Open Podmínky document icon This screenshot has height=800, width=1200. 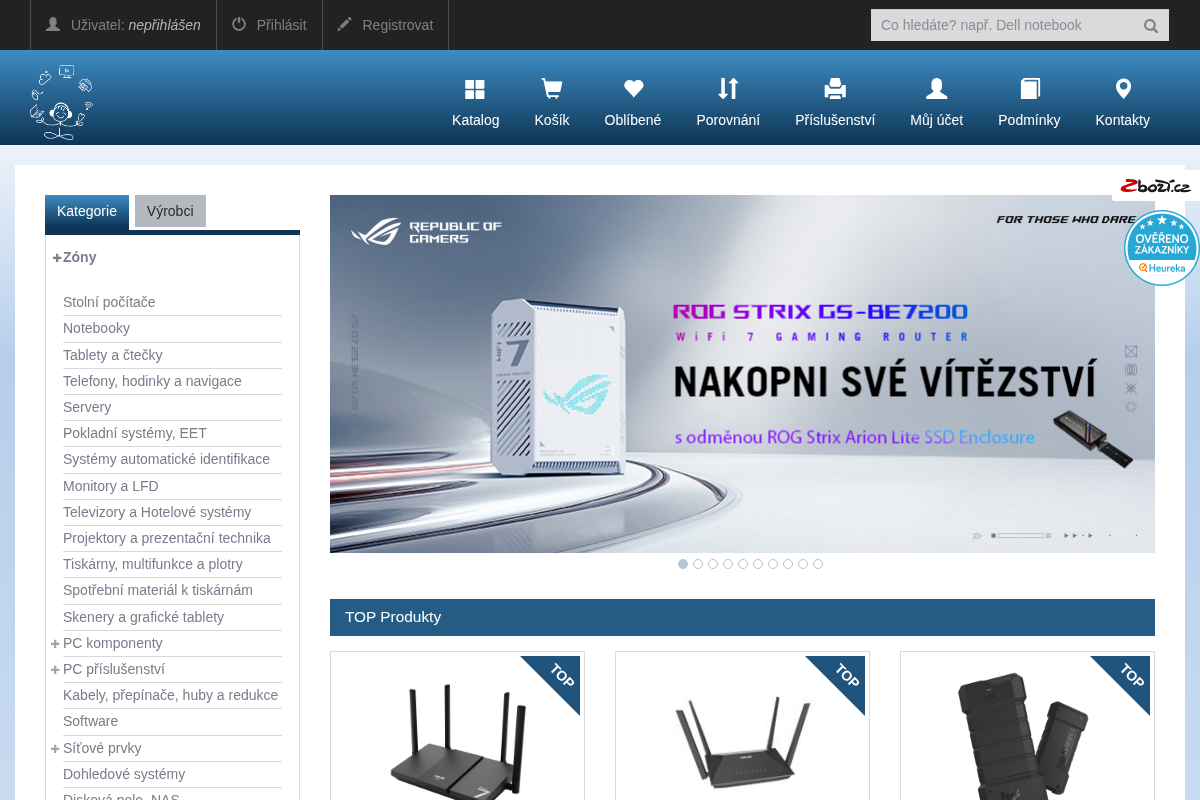point(1030,89)
